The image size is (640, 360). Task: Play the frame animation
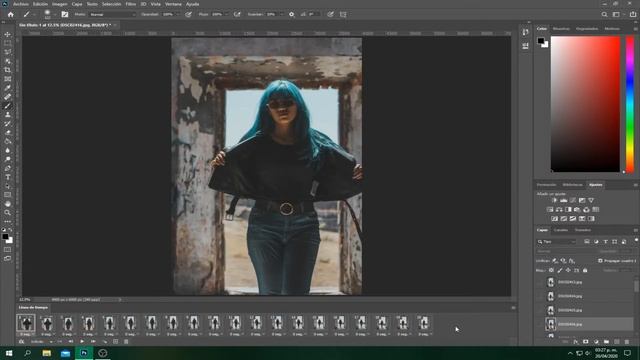82,341
